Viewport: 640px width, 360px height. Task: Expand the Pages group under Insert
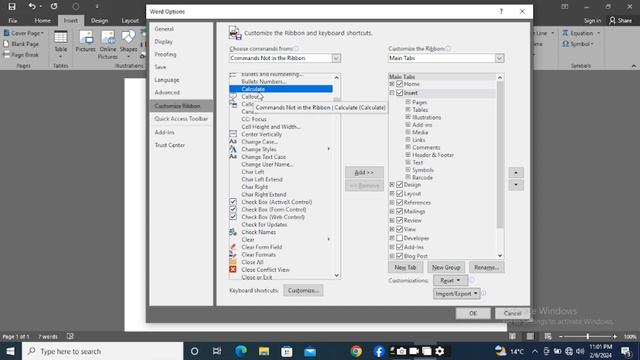(x=408, y=102)
